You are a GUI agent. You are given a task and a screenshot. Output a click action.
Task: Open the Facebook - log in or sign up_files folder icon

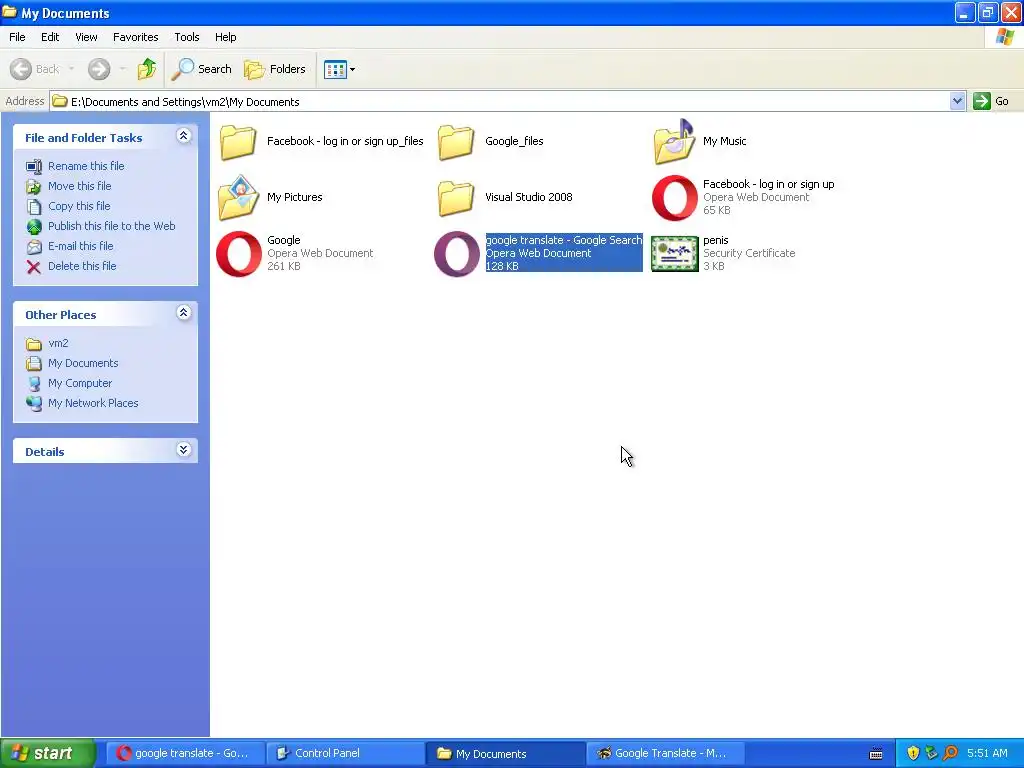pyautogui.click(x=238, y=142)
